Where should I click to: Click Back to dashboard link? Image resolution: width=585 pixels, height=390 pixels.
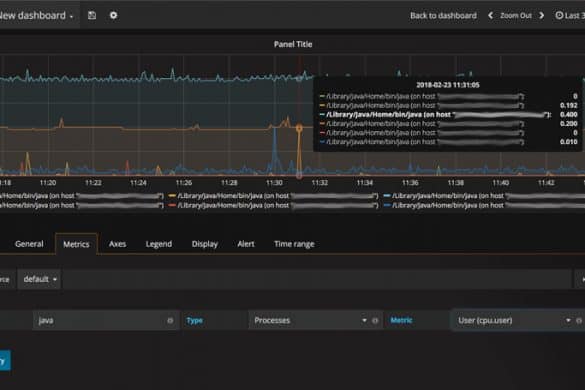coord(443,15)
